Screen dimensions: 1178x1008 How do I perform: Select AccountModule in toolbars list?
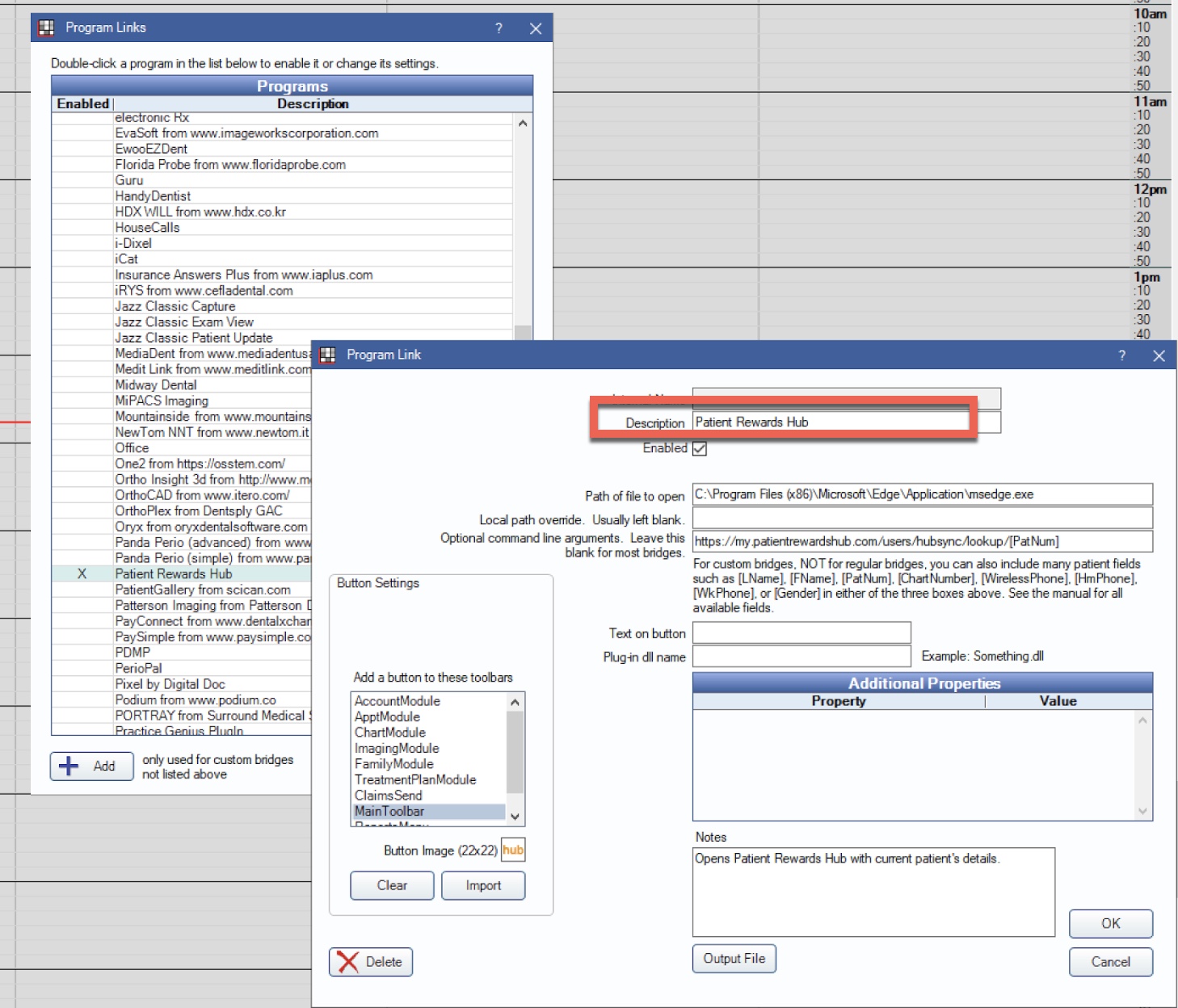coord(429,701)
